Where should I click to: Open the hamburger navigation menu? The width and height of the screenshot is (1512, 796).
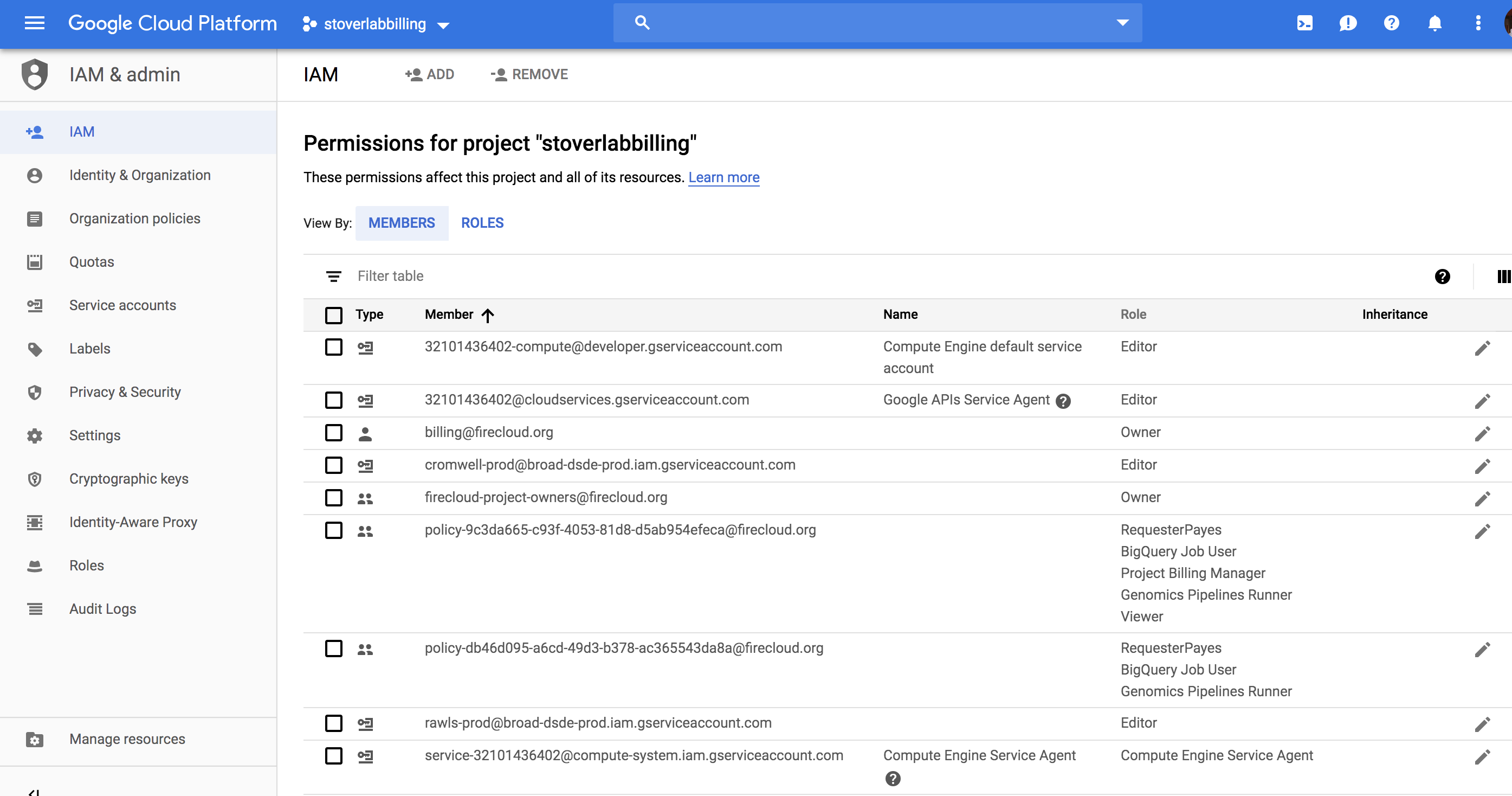click(x=35, y=23)
